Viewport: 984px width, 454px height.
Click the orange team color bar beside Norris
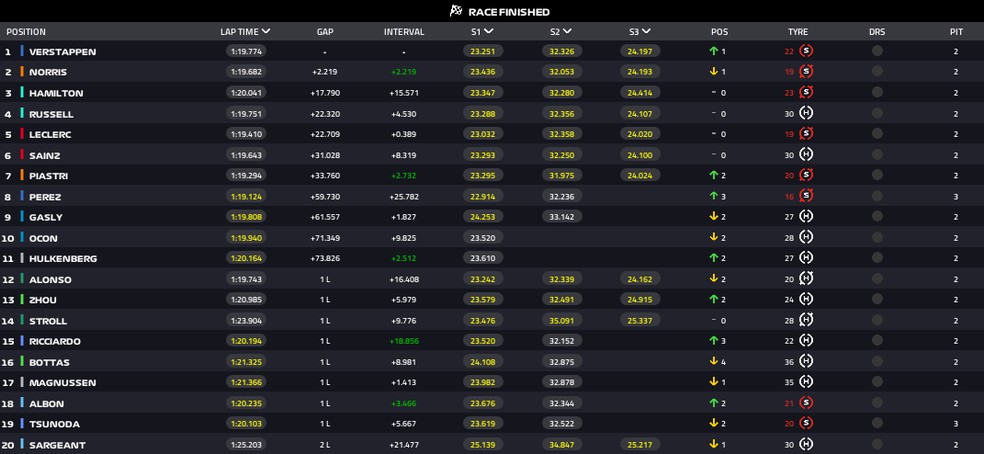pos(21,72)
